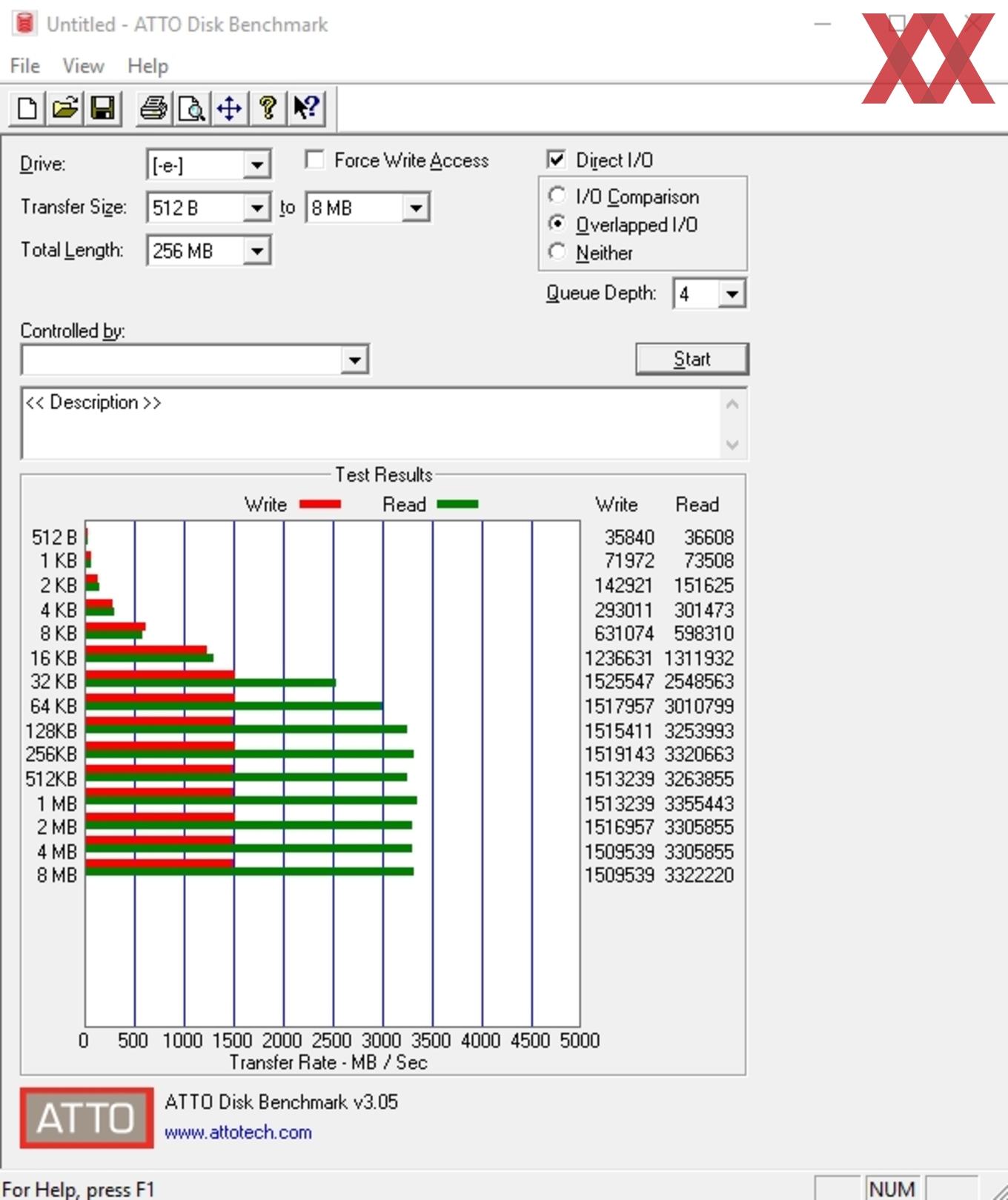The image size is (1008, 1200).
Task: Choose the Neither radio option
Action: [x=557, y=252]
